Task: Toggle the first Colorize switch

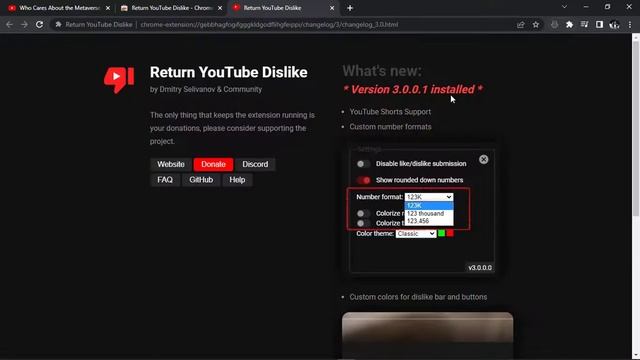Action: click(x=363, y=213)
